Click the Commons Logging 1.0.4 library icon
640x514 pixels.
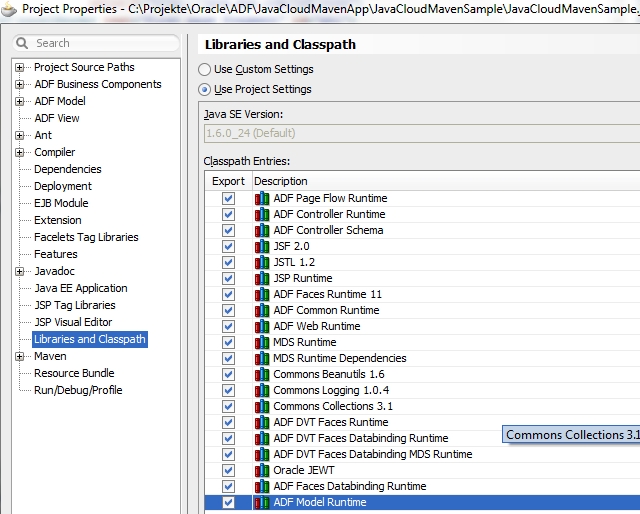click(262, 390)
